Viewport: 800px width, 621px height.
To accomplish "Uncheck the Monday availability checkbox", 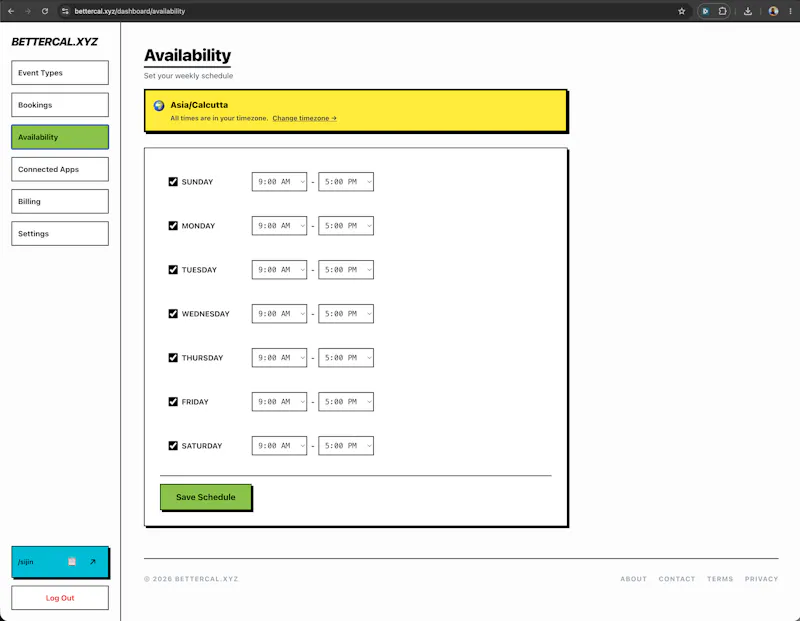I will pyautogui.click(x=173, y=226).
